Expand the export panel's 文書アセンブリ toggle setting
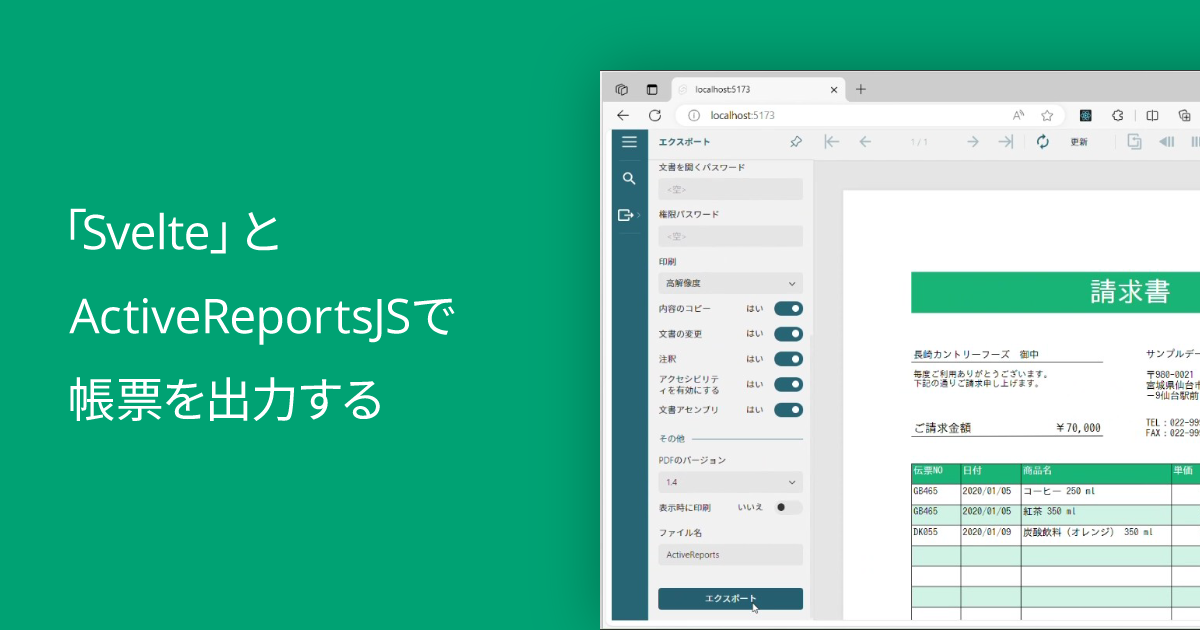The image size is (1200, 630). tap(788, 408)
